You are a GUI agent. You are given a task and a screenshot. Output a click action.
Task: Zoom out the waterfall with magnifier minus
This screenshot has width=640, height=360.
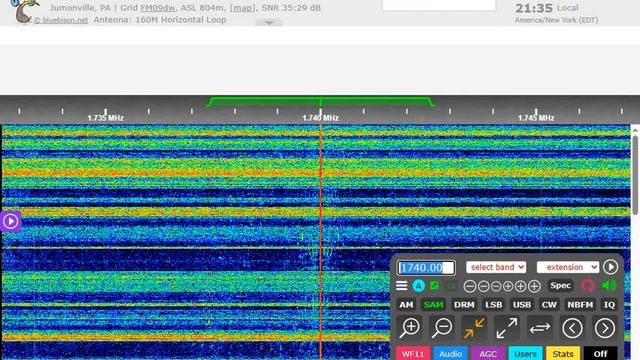[x=442, y=328]
